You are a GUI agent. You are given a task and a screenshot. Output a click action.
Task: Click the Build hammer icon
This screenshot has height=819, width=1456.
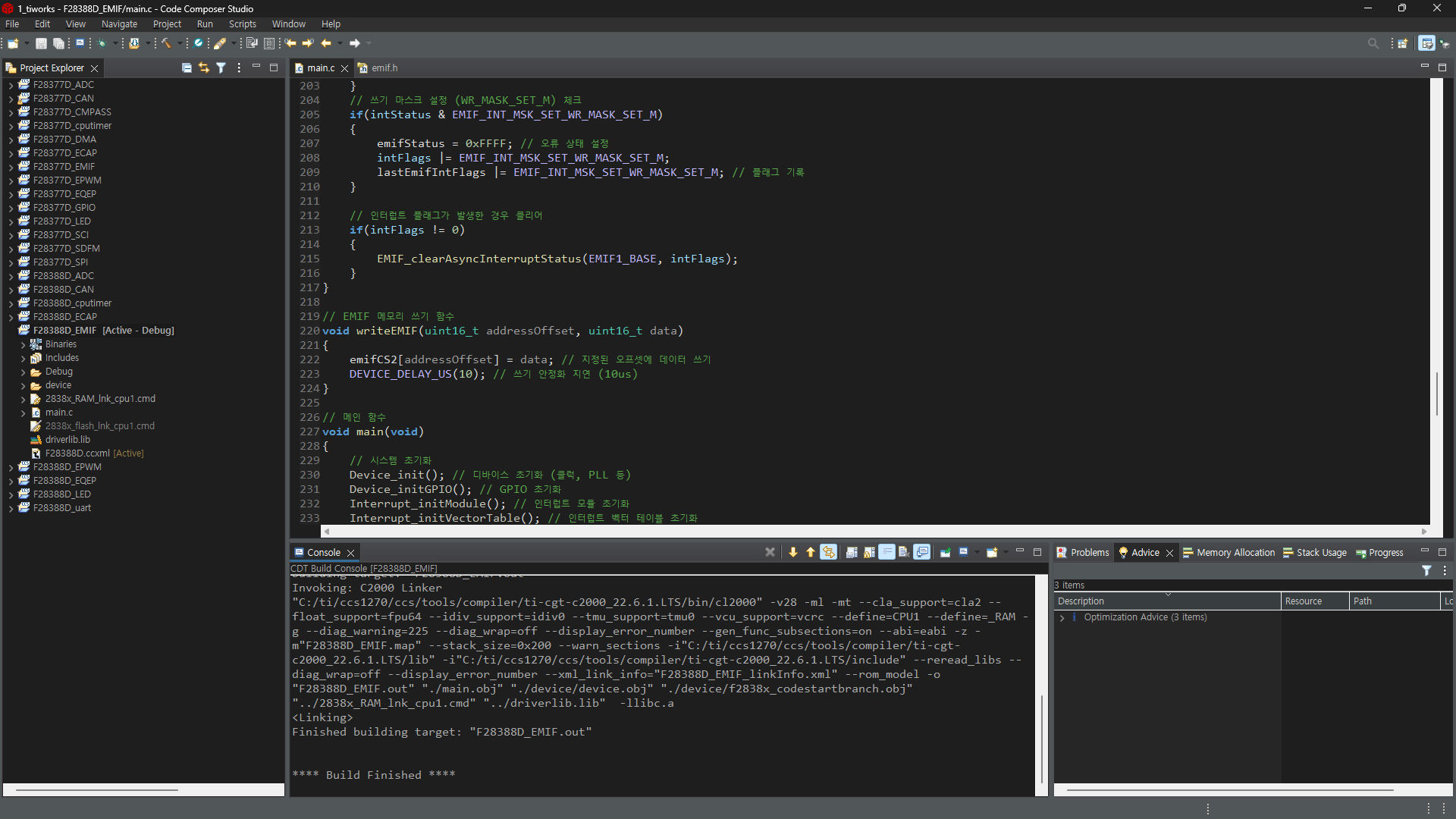point(166,43)
